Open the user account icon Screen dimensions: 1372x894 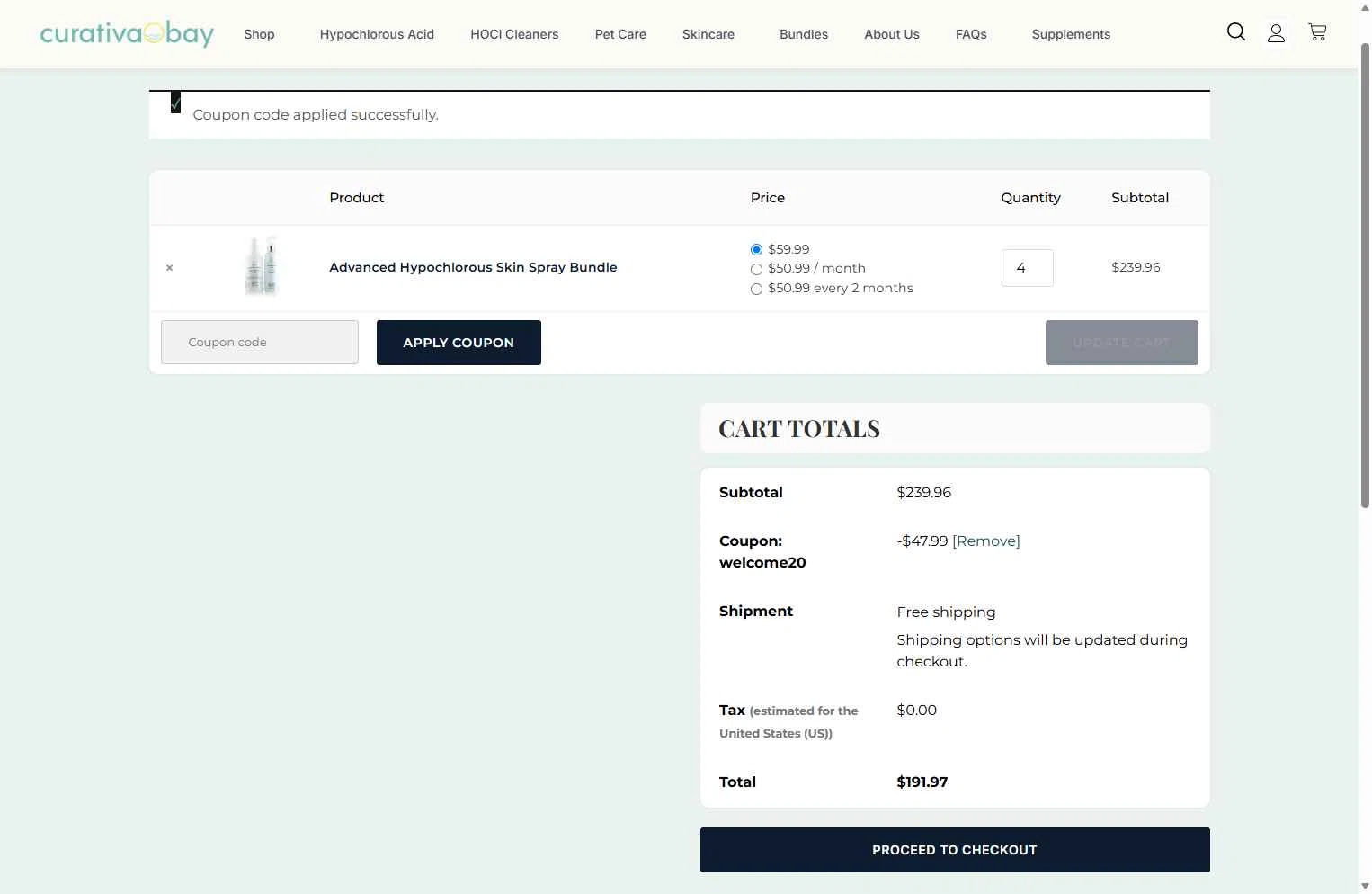pyautogui.click(x=1276, y=34)
